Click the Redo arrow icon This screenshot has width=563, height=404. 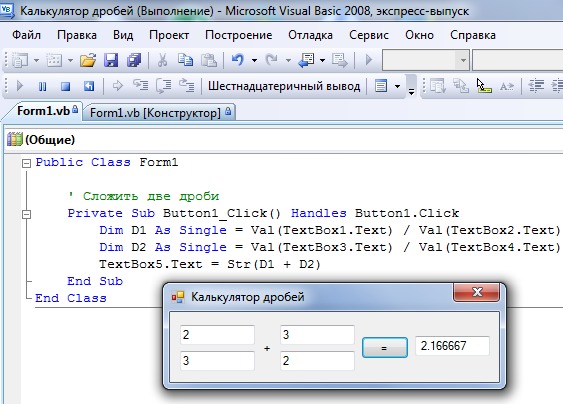tap(272, 60)
